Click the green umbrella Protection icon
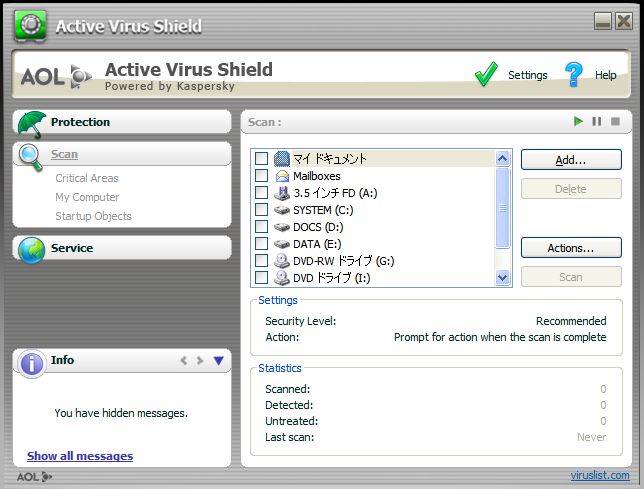The height and width of the screenshot is (489, 644). [x=32, y=124]
